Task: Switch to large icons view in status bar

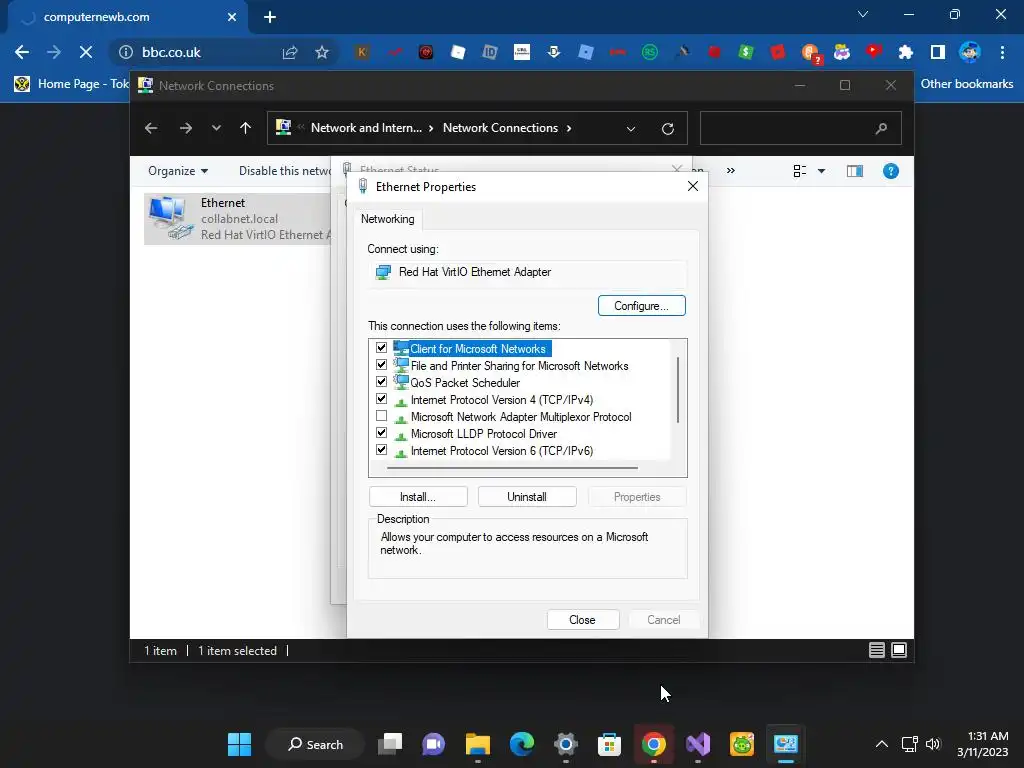Action: coord(899,650)
